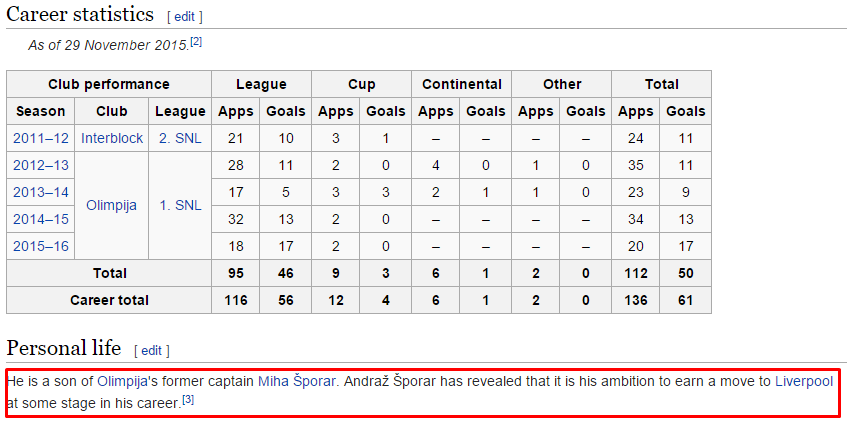Click the Career statistics section heading
Viewport: 852px width, 428px height.
click(80, 15)
